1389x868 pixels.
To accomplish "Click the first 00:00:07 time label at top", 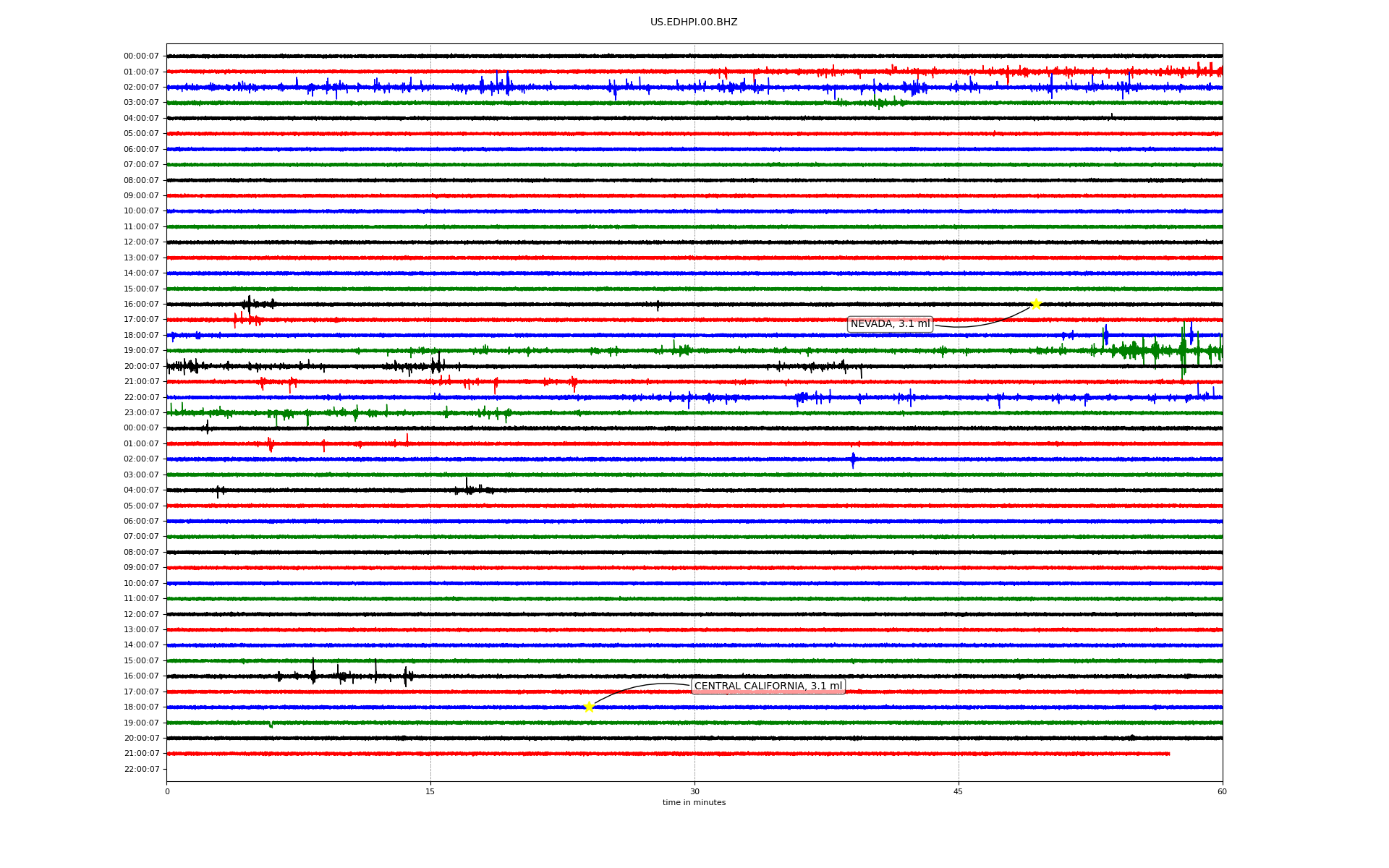I will tap(141, 56).
